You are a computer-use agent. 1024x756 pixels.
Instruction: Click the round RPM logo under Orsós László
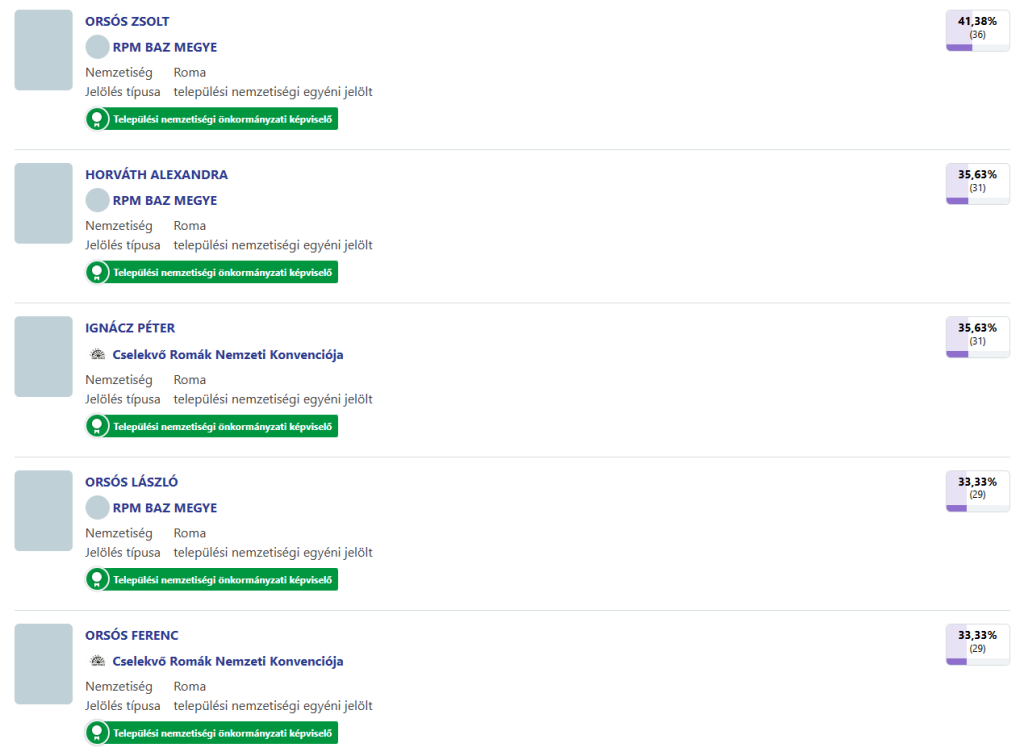click(x=97, y=508)
